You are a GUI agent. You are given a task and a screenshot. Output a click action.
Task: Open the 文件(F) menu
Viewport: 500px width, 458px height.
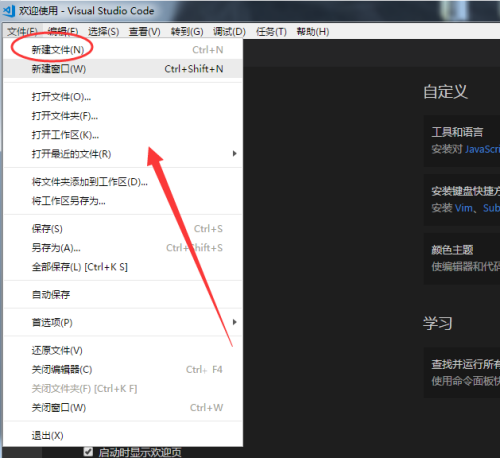[22, 31]
